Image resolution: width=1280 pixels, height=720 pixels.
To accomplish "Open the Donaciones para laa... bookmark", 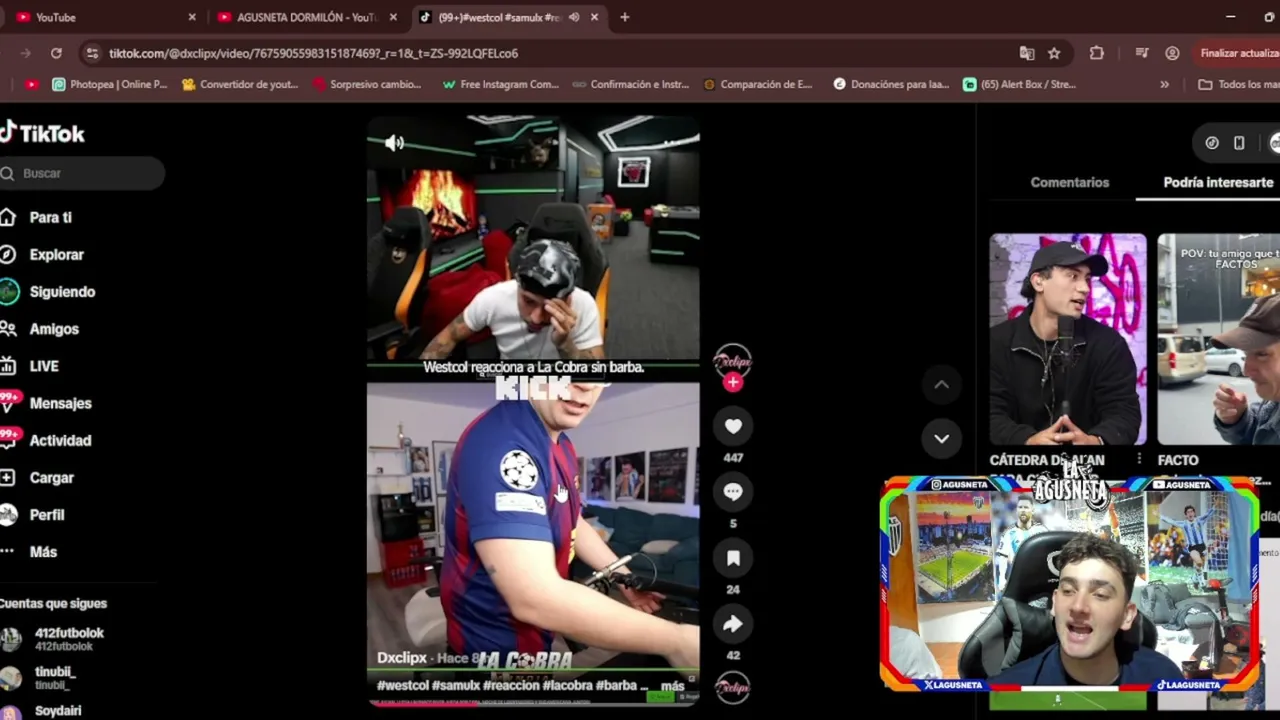I will pos(891,84).
